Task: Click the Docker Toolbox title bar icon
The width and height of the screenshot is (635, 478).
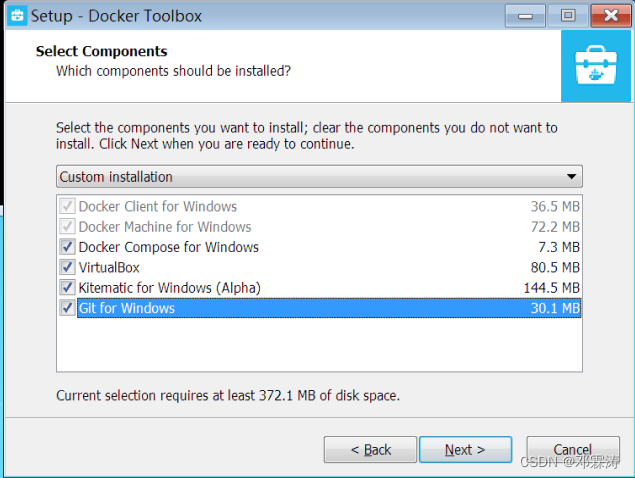Action: pos(16,15)
